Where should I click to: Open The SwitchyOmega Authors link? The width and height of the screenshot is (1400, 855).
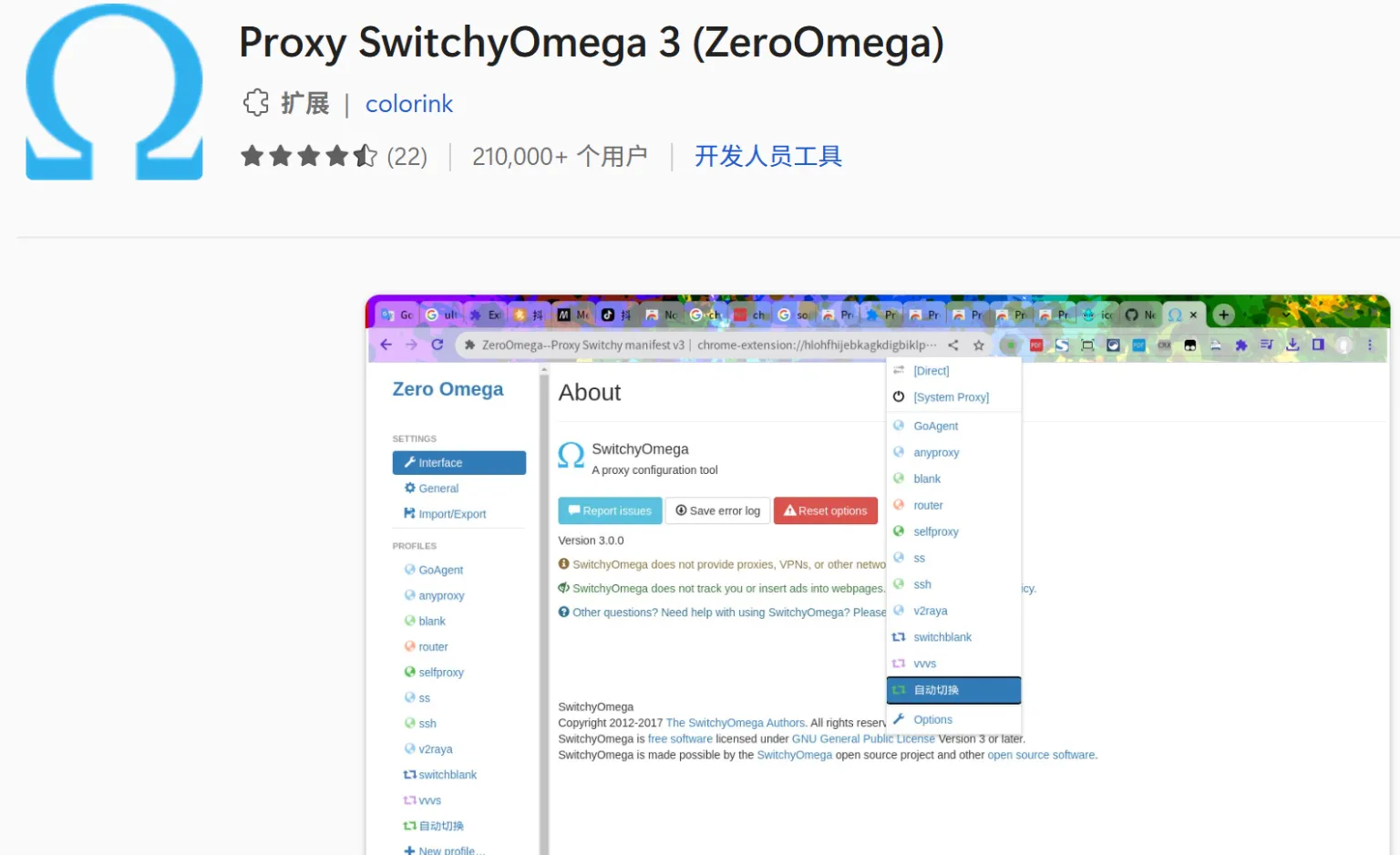736,723
